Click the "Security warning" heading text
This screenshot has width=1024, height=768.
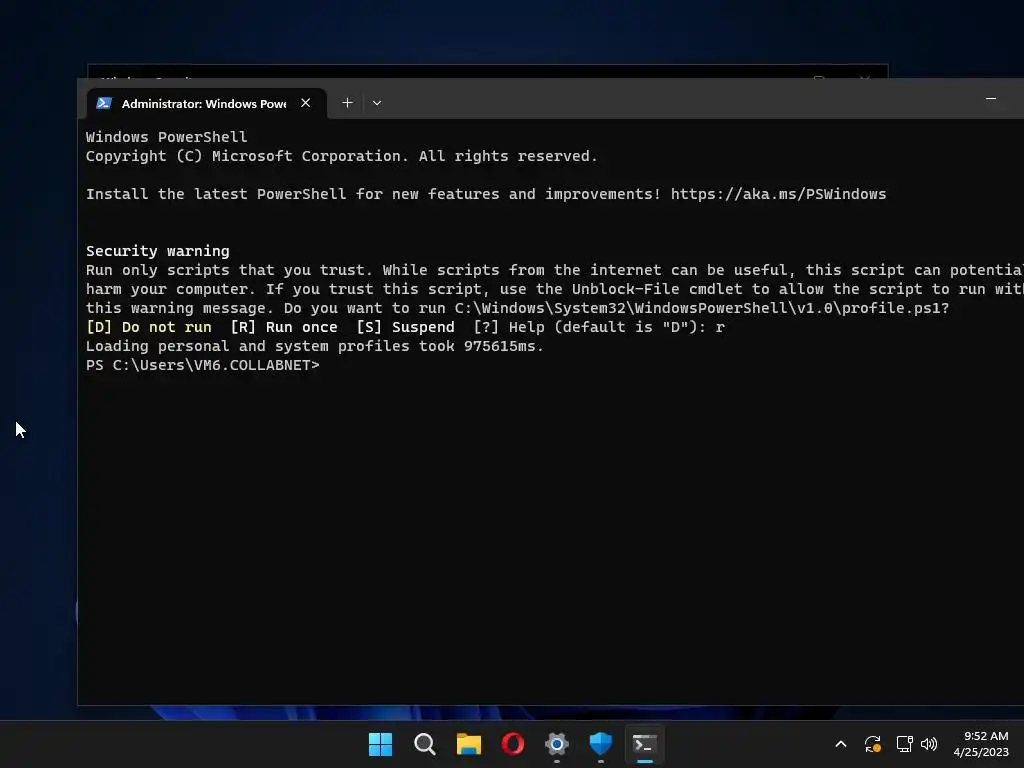coord(157,251)
